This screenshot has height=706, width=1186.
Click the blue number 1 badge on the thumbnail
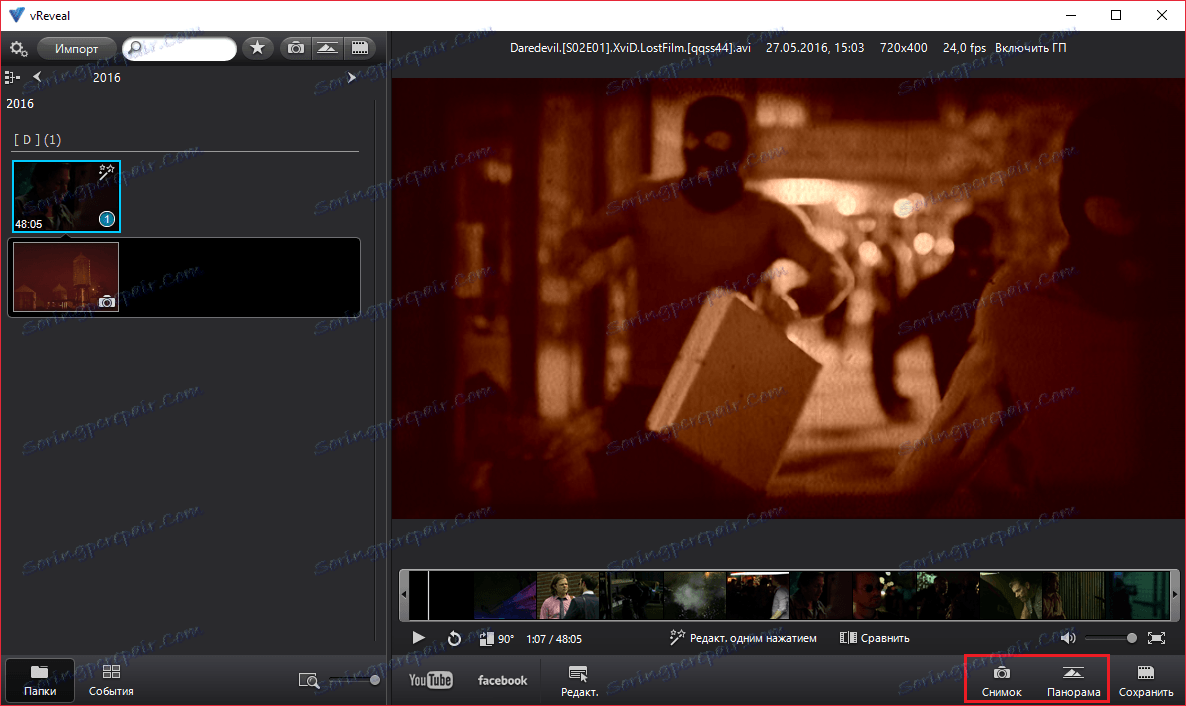pos(107,219)
